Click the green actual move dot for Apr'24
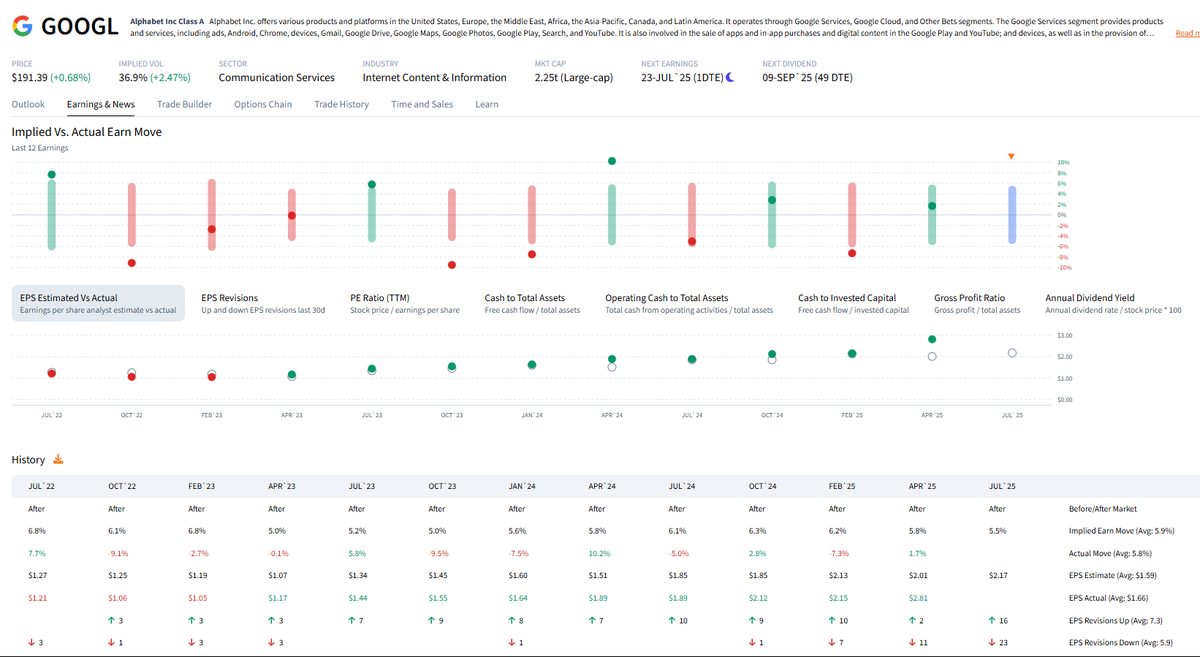This screenshot has height=657, width=1200. [612, 161]
